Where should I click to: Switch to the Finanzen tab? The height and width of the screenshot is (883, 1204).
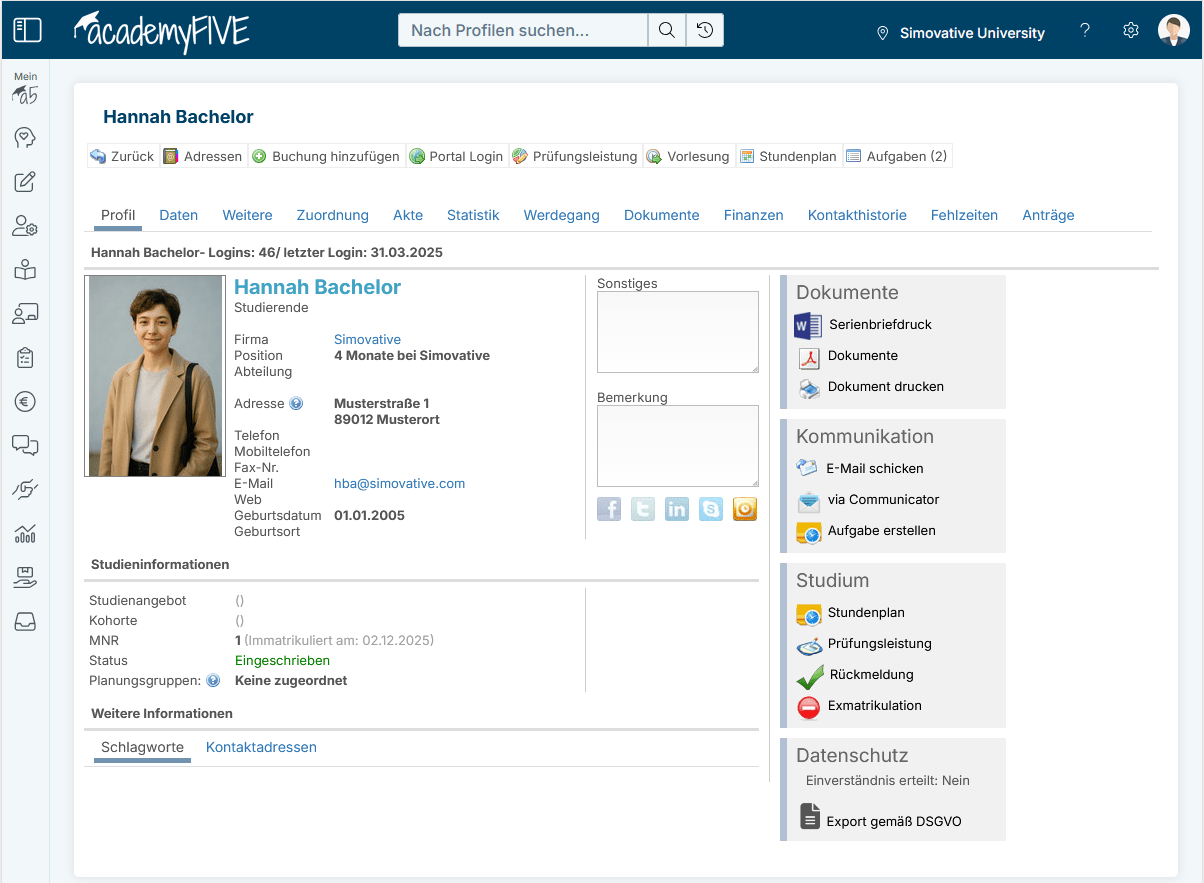(753, 215)
